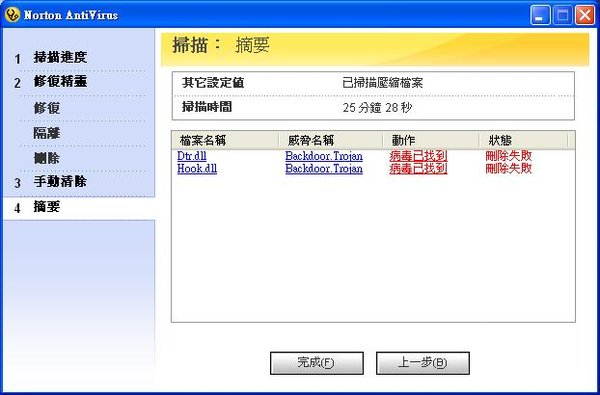
Task: Open the 掃描進度 step in sidebar
Action: pyautogui.click(x=60, y=57)
